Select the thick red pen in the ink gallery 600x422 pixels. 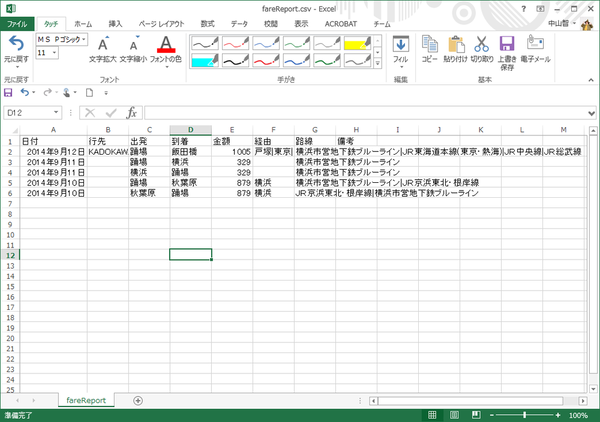266,60
